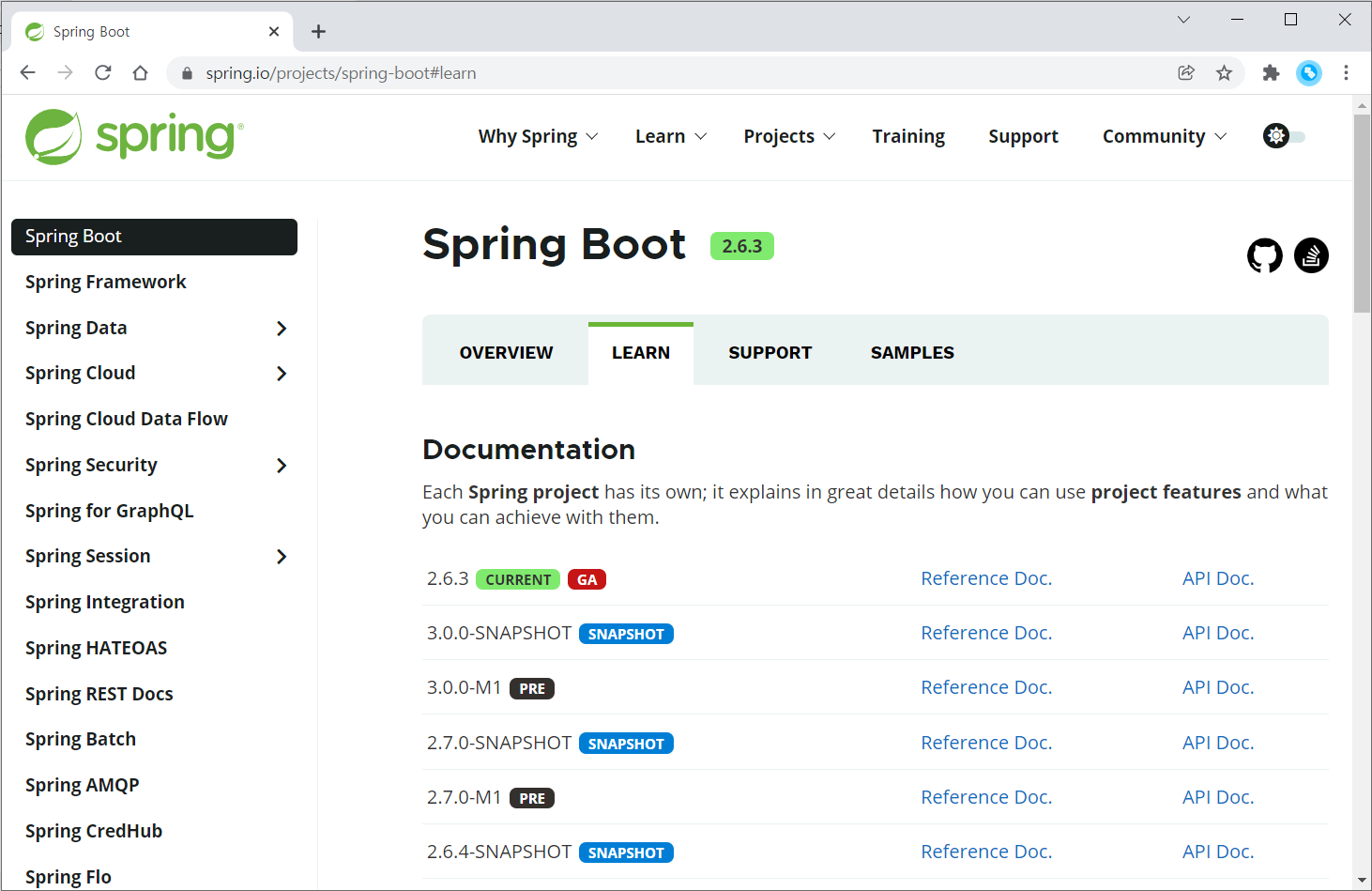Viewport: 1372px width, 891px height.
Task: Switch to the SAMPLES tab
Action: coord(912,353)
